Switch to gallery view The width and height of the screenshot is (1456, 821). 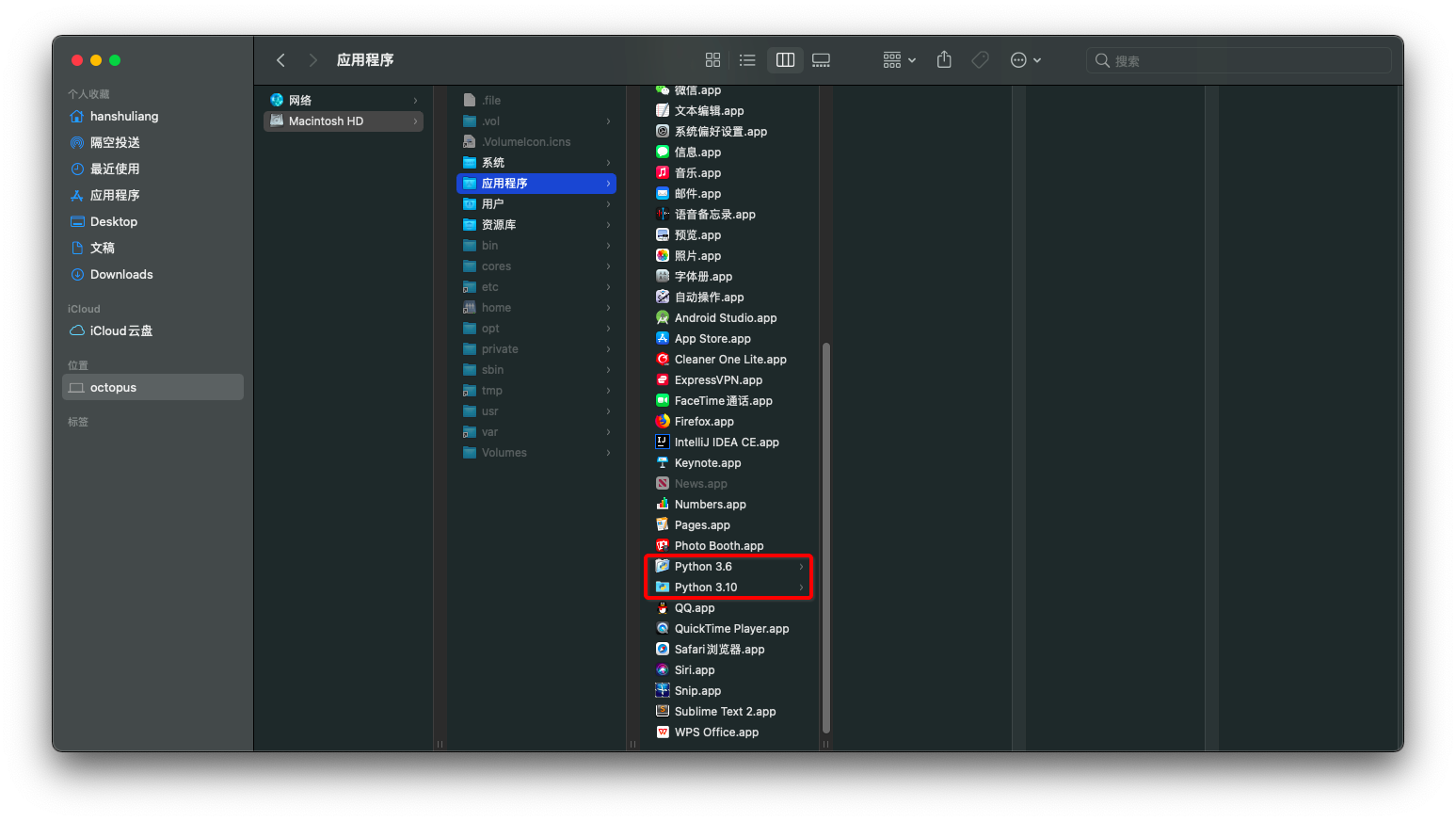click(821, 60)
